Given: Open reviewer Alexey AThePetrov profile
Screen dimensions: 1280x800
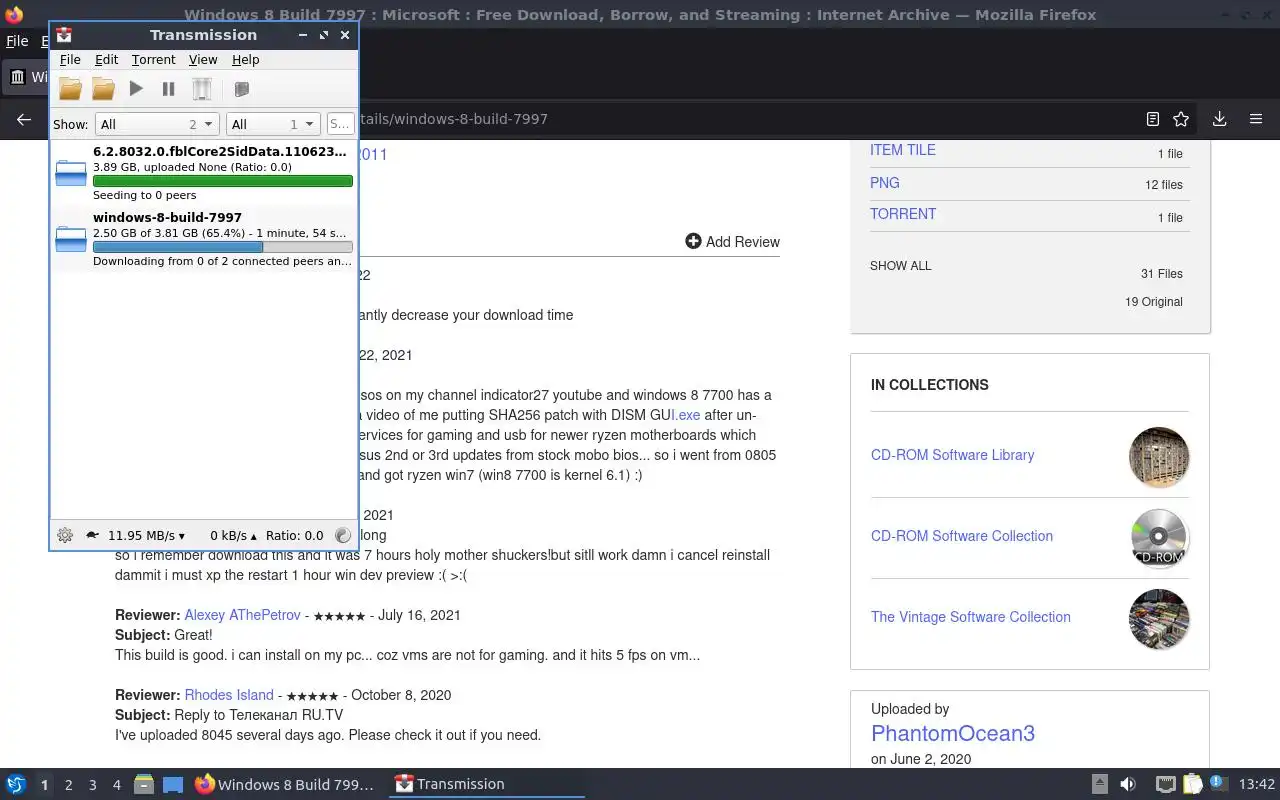Looking at the screenshot, I should pos(242,615).
